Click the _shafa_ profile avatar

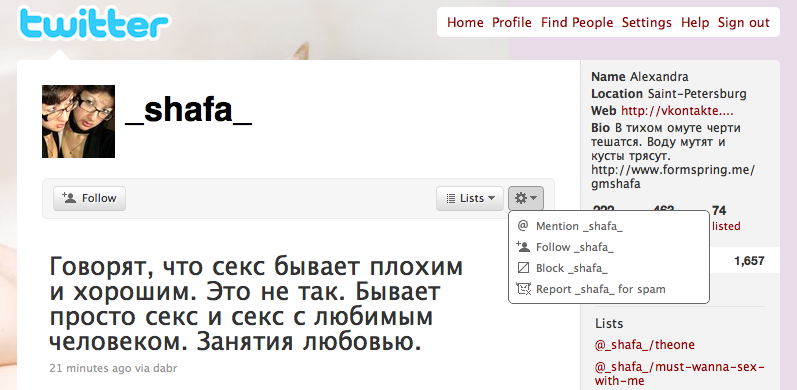[78, 122]
